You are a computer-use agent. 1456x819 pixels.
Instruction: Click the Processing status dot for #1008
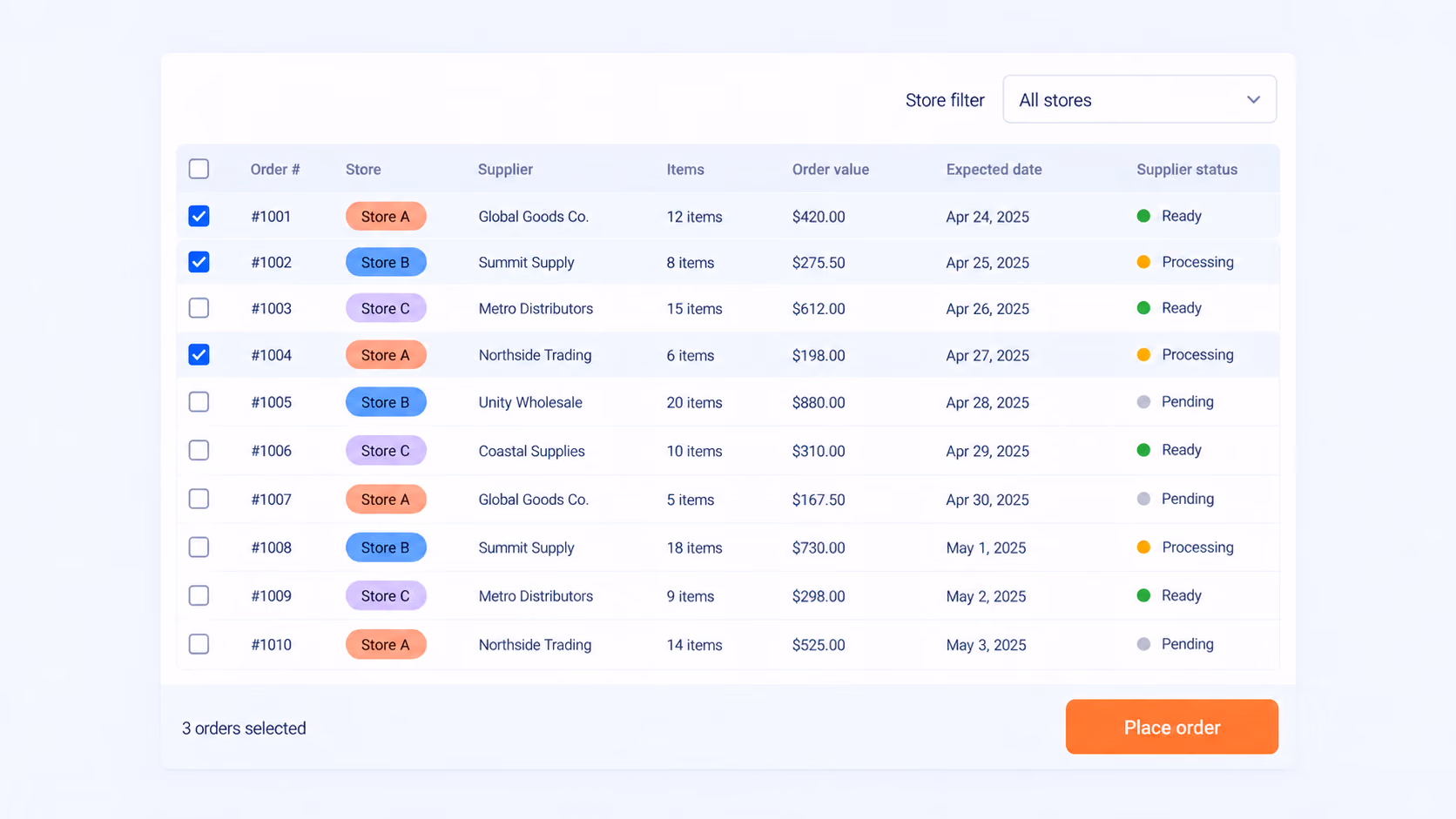pos(1143,547)
